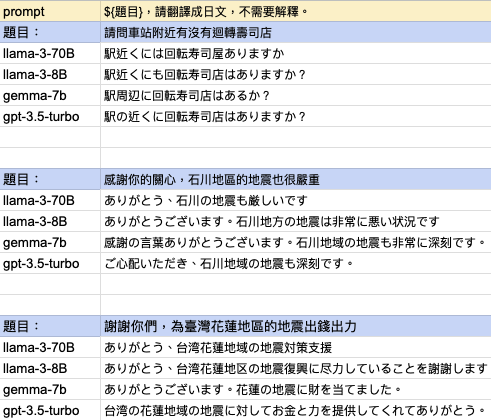491x420 pixels.
Task: Select the prompt label cell
Action: point(50,11)
